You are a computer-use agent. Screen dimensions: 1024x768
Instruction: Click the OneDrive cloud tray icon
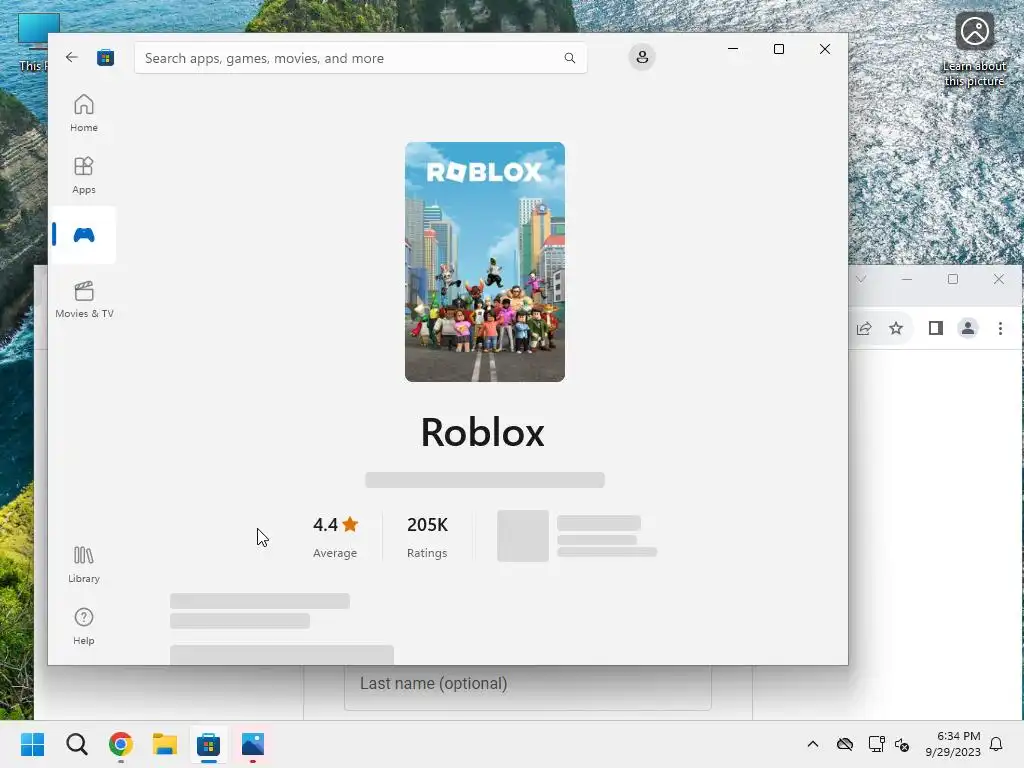click(x=844, y=744)
